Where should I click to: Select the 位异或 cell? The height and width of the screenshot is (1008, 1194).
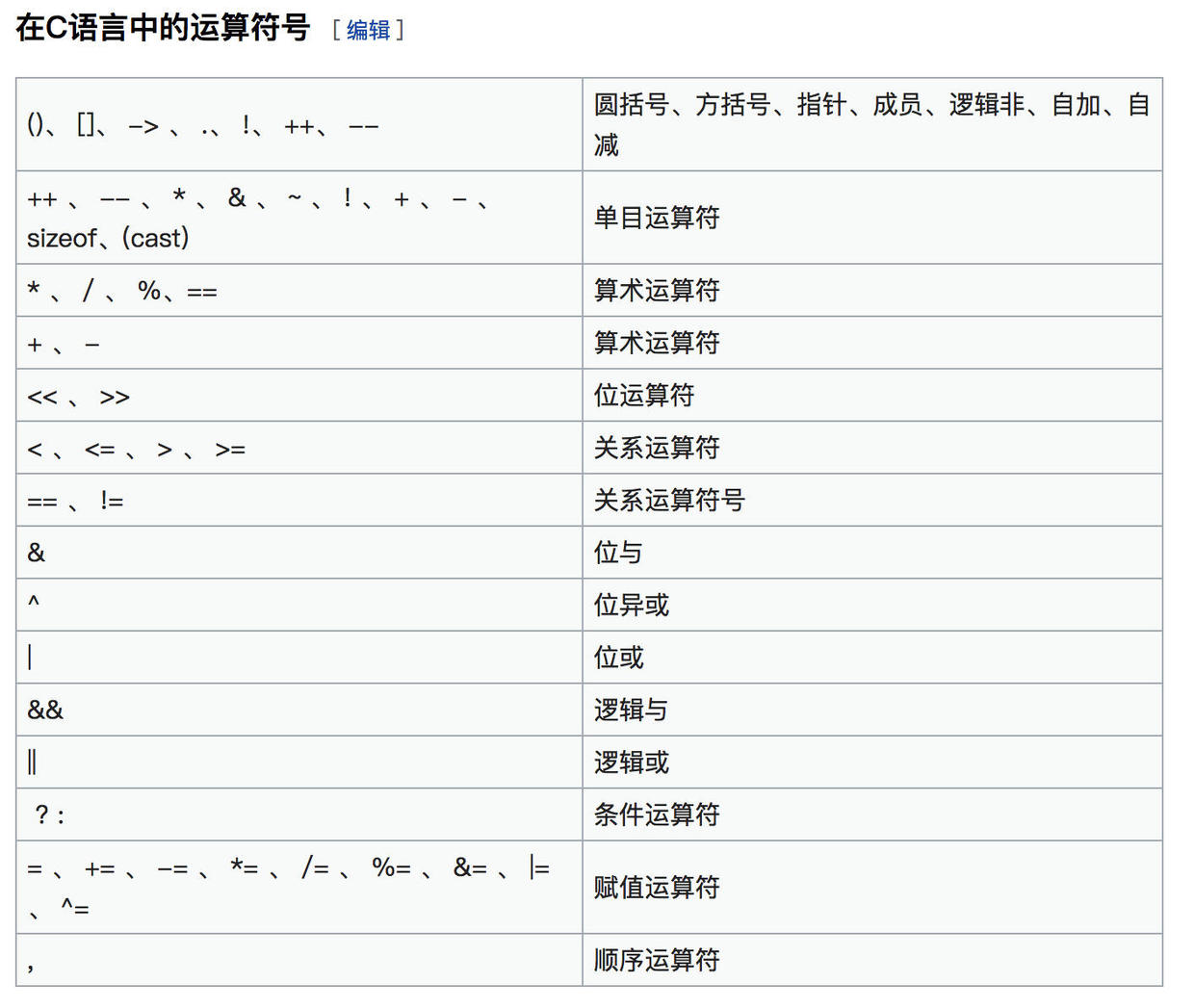click(632, 605)
